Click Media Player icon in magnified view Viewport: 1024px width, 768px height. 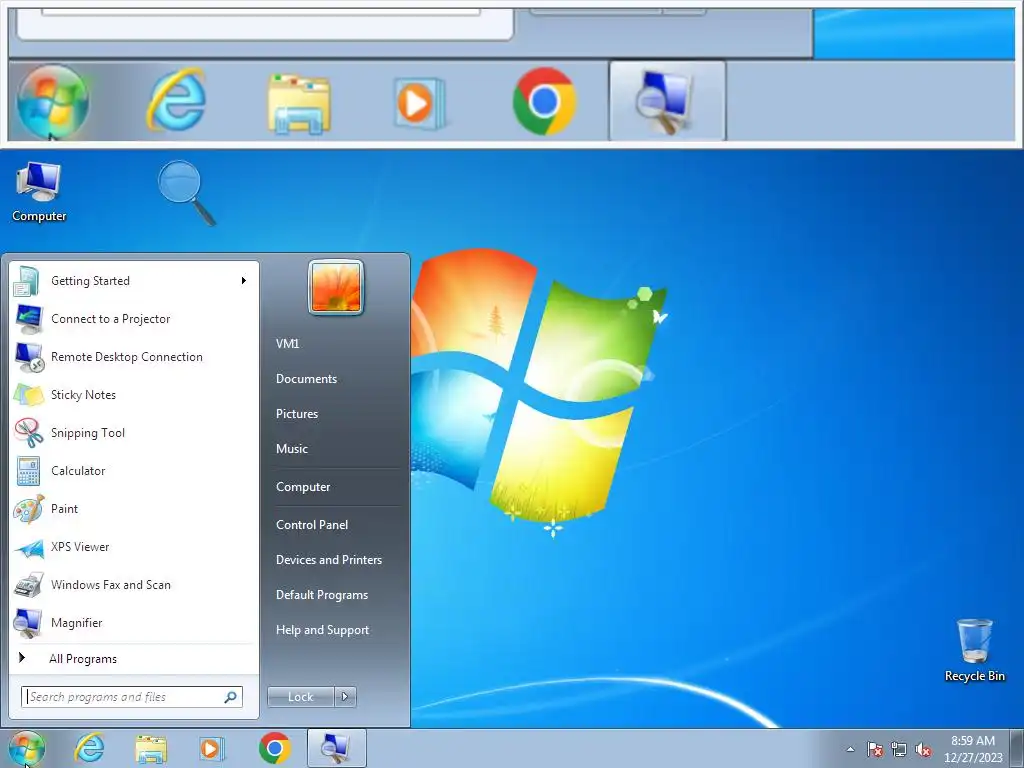(419, 103)
